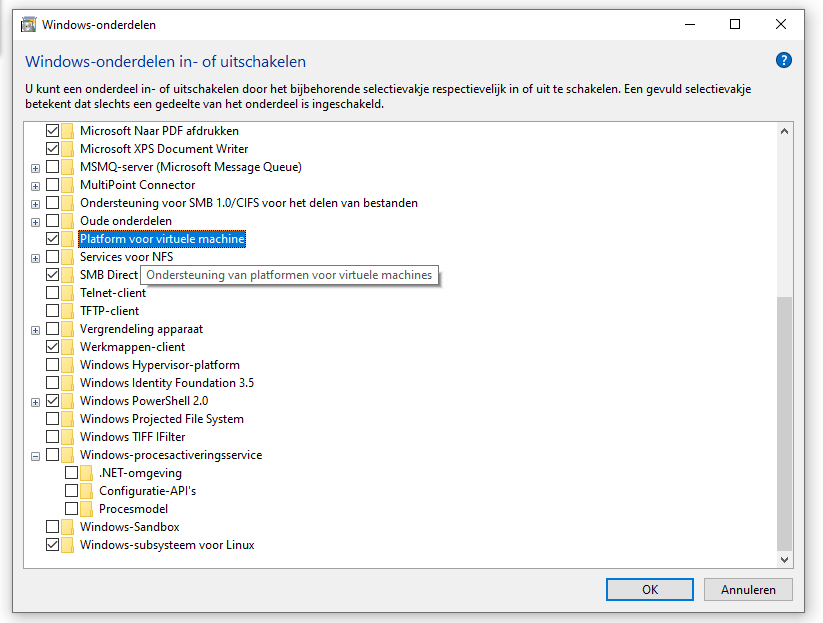Enable the Telnet-client checkbox
Viewport: 823px width, 623px height.
point(52,293)
